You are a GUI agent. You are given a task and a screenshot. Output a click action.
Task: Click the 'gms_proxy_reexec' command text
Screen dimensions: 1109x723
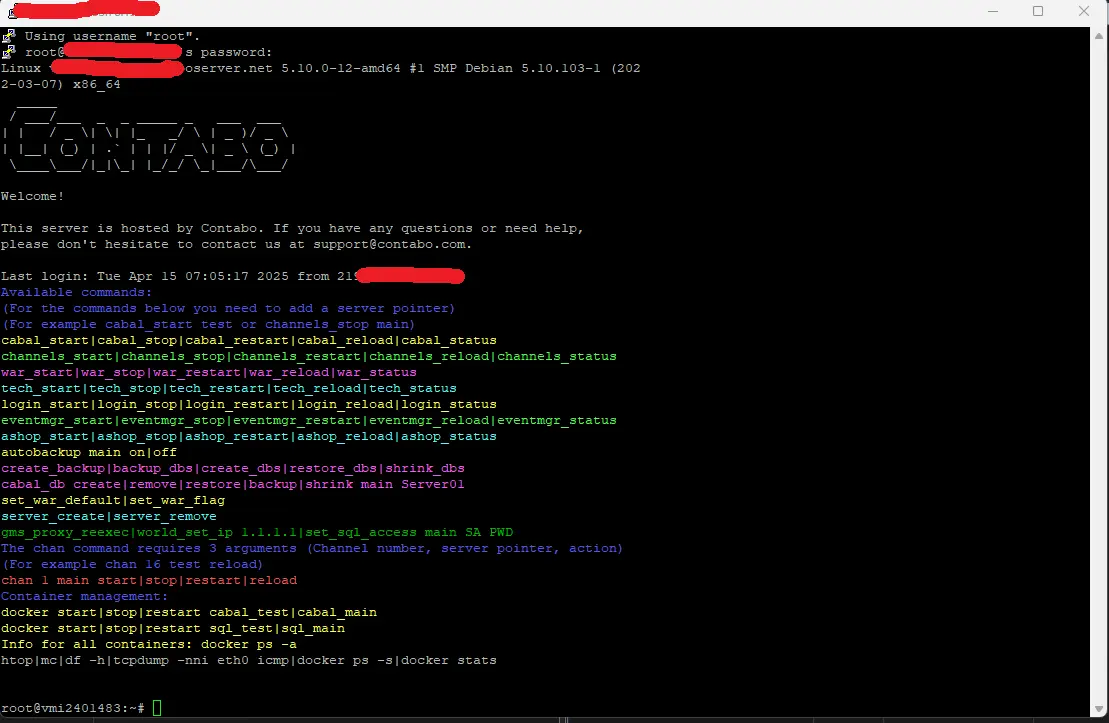65,533
